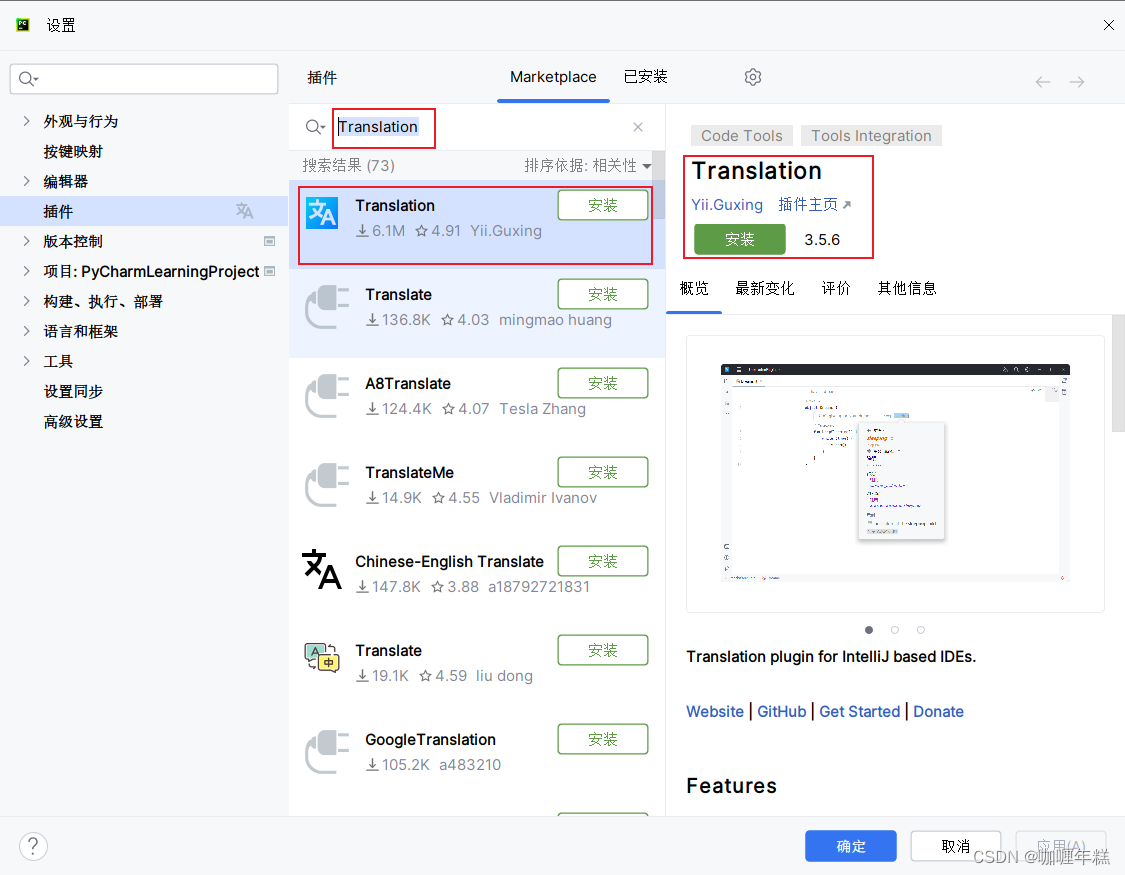
Task: Go forward with the right arrow
Action: (x=1077, y=82)
